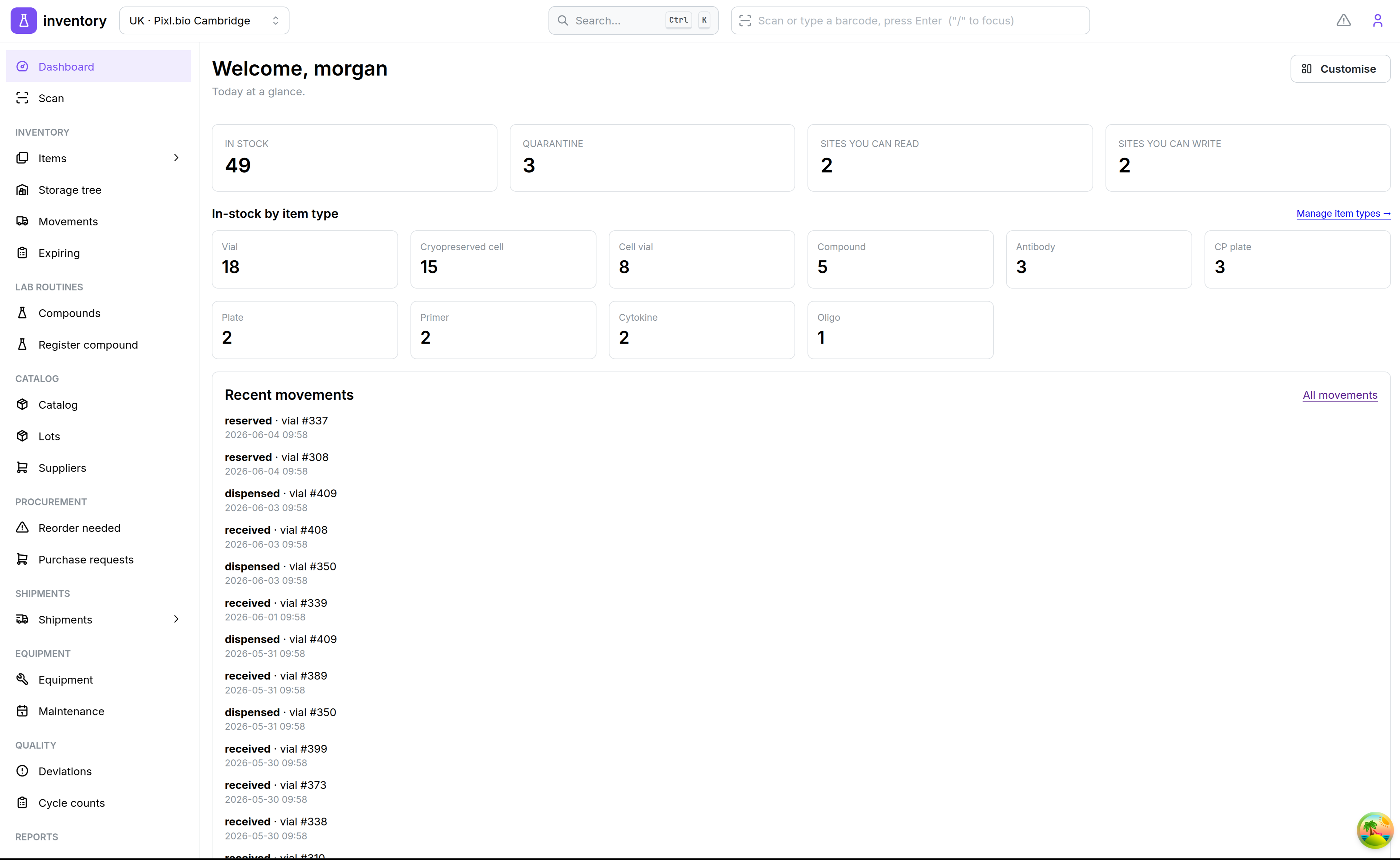The image size is (1400, 860).
Task: Open the Expiring page
Action: coord(98,253)
